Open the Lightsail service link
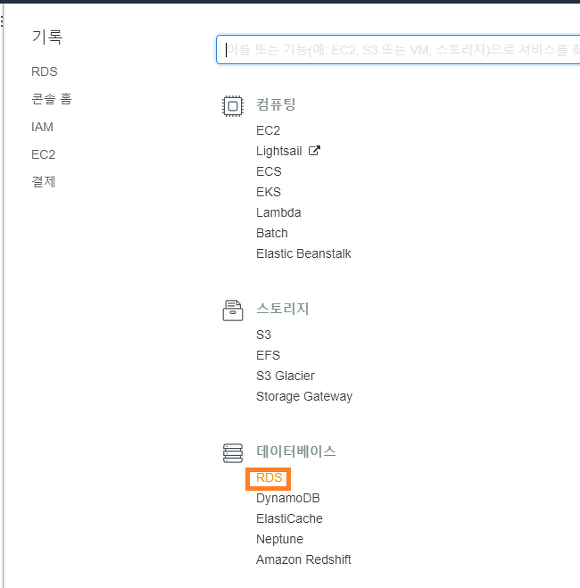The image size is (580, 588). click(x=279, y=151)
